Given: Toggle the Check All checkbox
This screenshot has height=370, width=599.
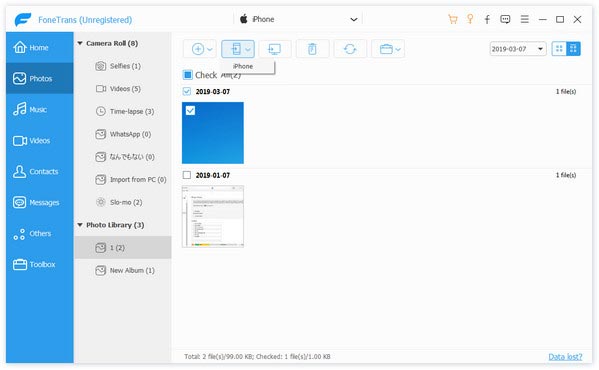Looking at the screenshot, I should [188, 75].
